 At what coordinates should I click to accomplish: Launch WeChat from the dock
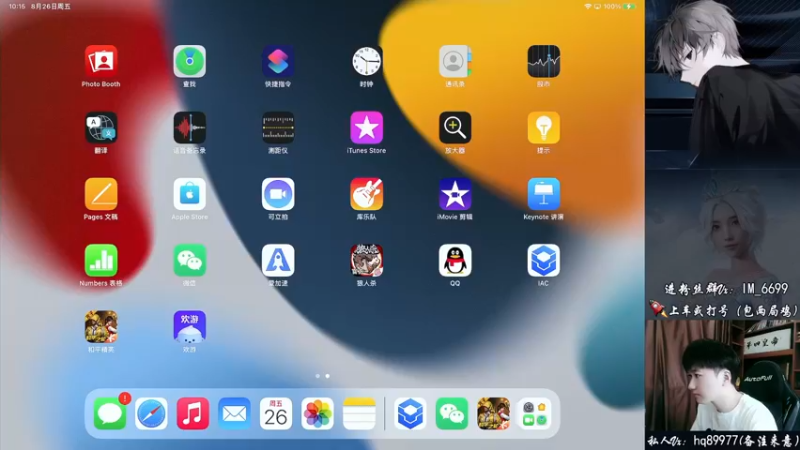[452, 413]
